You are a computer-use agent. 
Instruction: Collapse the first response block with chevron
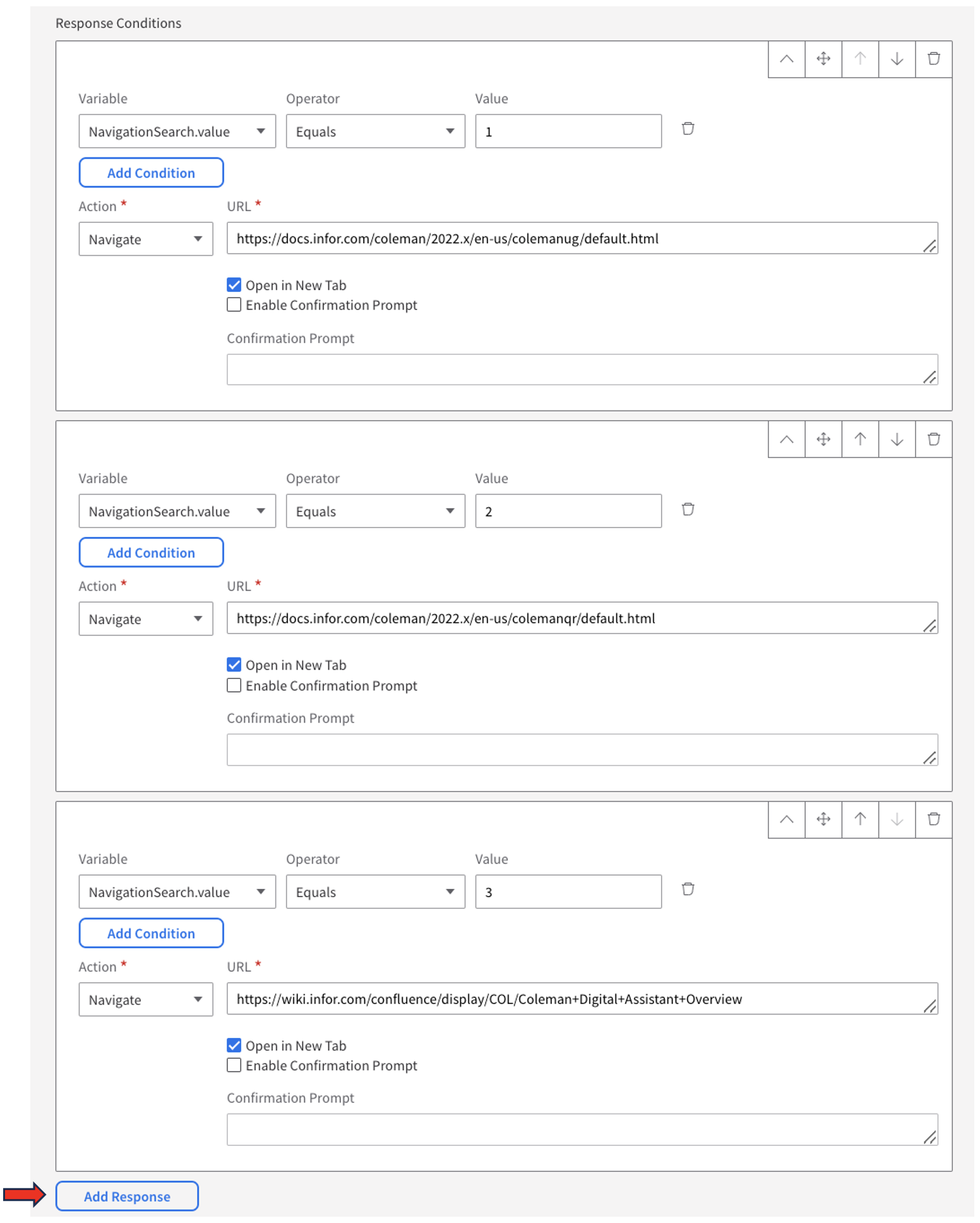786,59
